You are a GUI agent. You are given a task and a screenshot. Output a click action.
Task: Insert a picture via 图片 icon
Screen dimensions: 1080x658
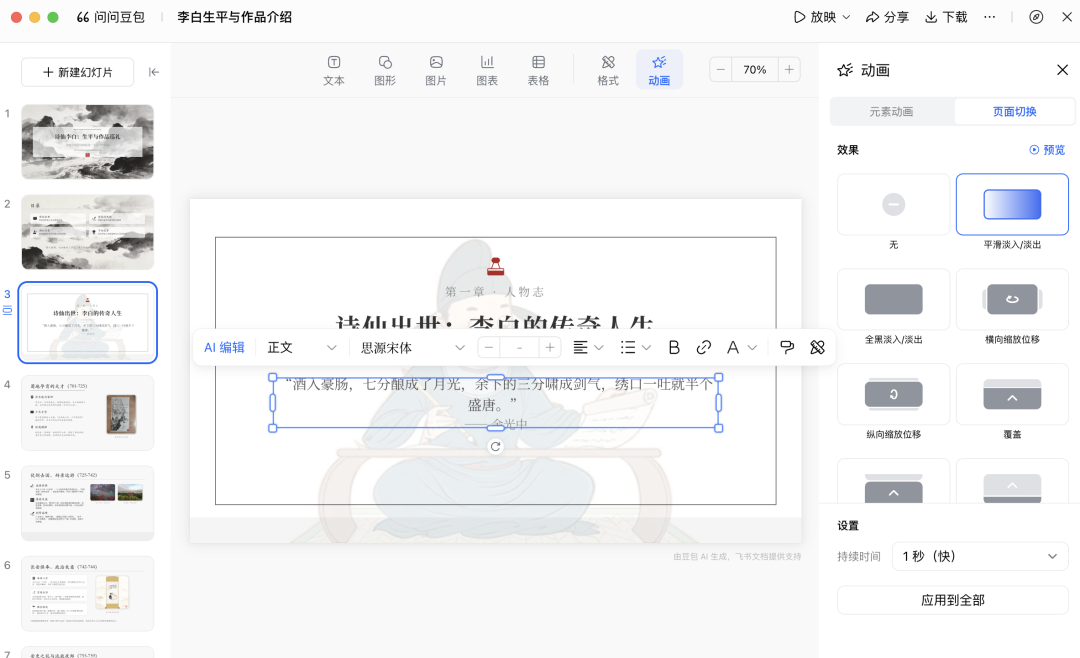click(x=436, y=70)
